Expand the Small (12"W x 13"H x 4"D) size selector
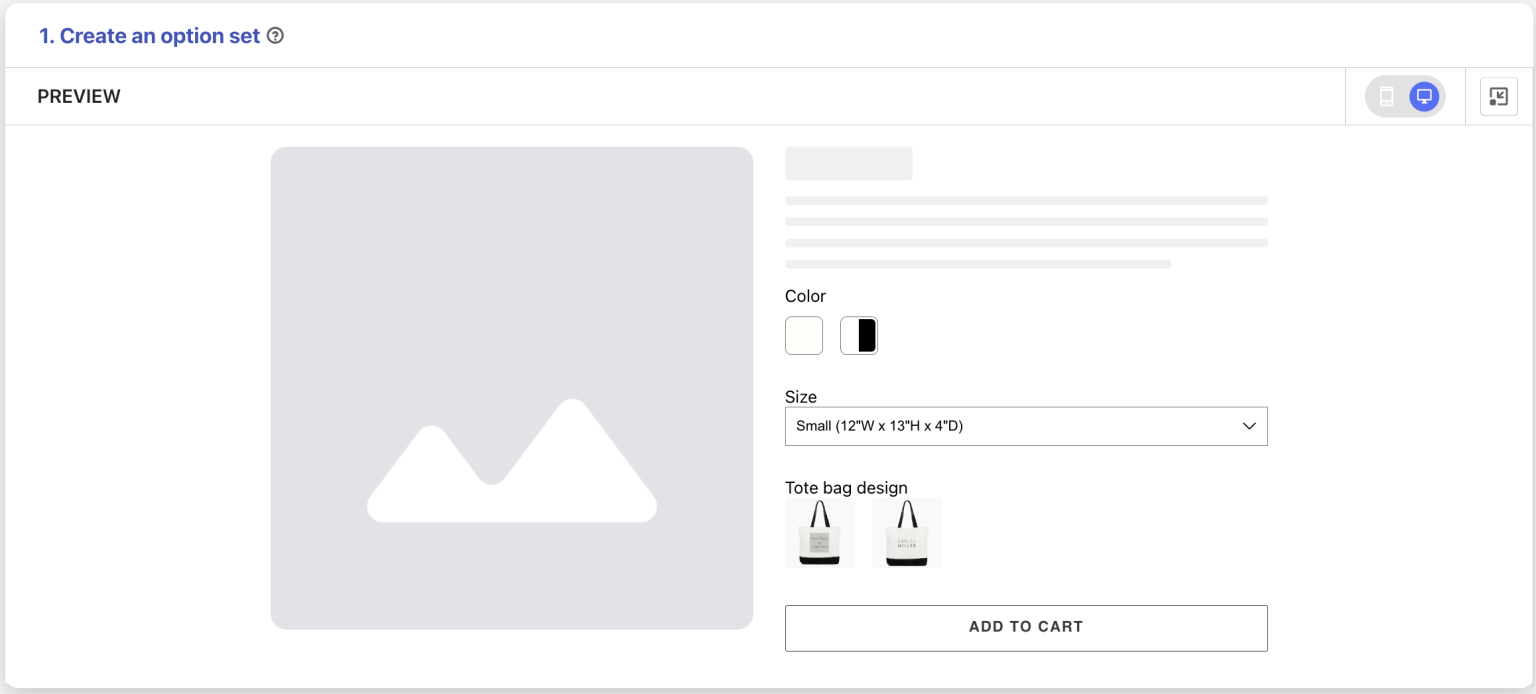This screenshot has width=1536, height=694. [1026, 426]
